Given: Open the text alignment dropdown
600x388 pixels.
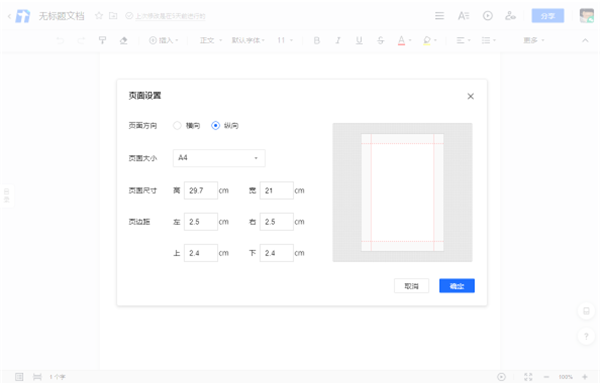Looking at the screenshot, I should (463, 40).
